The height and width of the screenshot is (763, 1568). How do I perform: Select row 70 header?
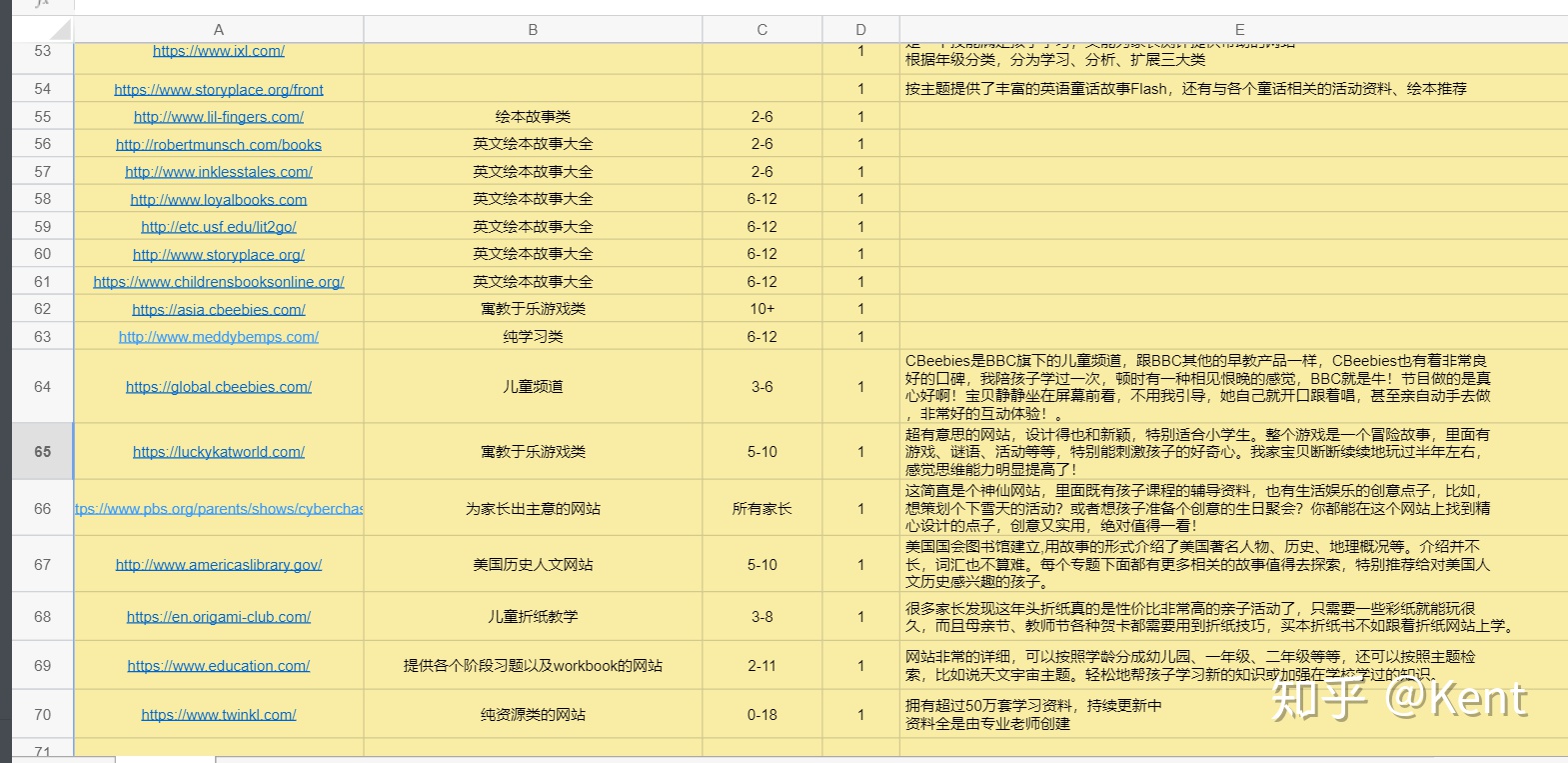click(x=42, y=715)
